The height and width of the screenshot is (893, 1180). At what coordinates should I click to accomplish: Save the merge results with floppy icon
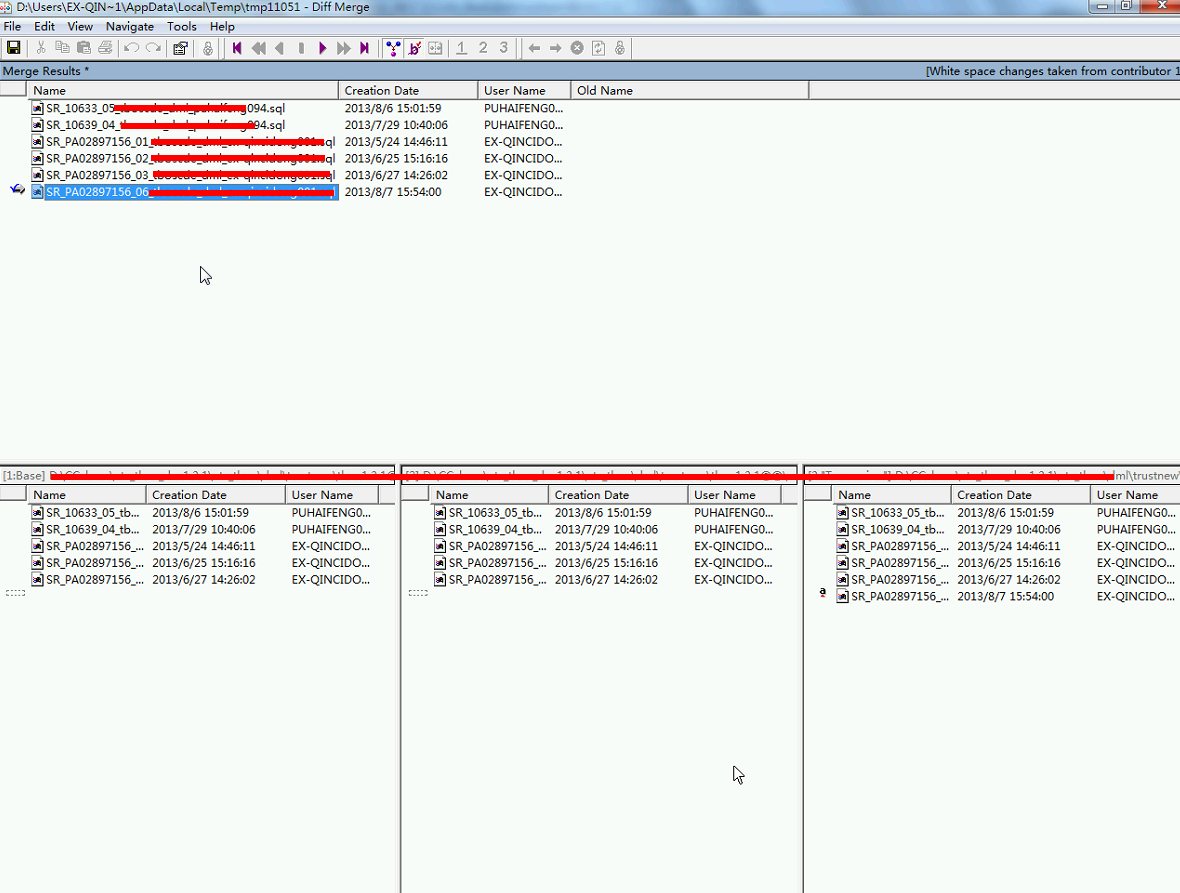[x=14, y=48]
